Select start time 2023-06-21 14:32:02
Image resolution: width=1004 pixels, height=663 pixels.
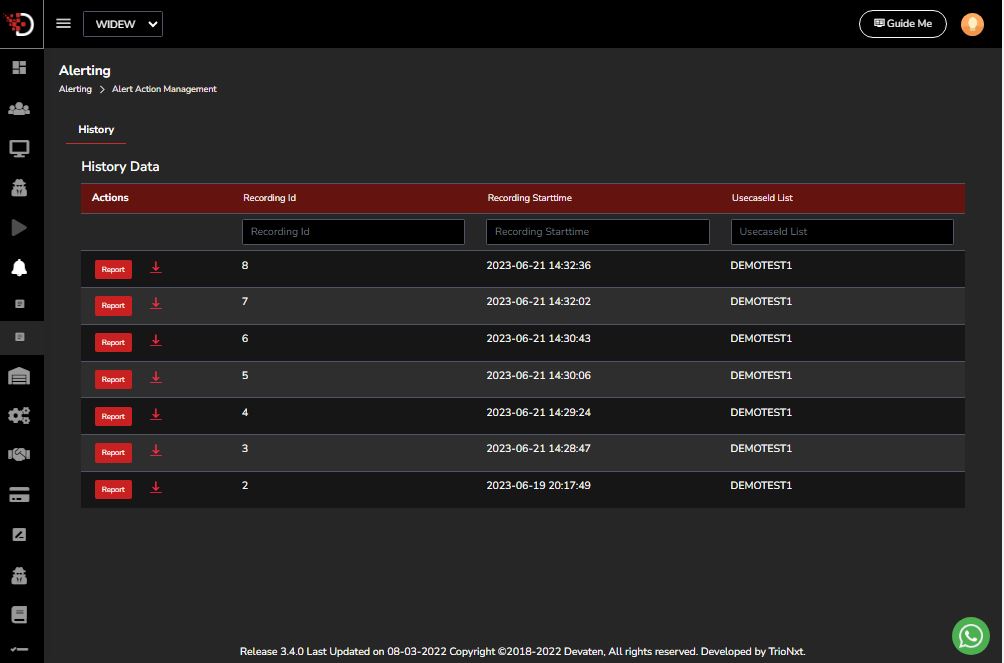pyautogui.click(x=538, y=301)
